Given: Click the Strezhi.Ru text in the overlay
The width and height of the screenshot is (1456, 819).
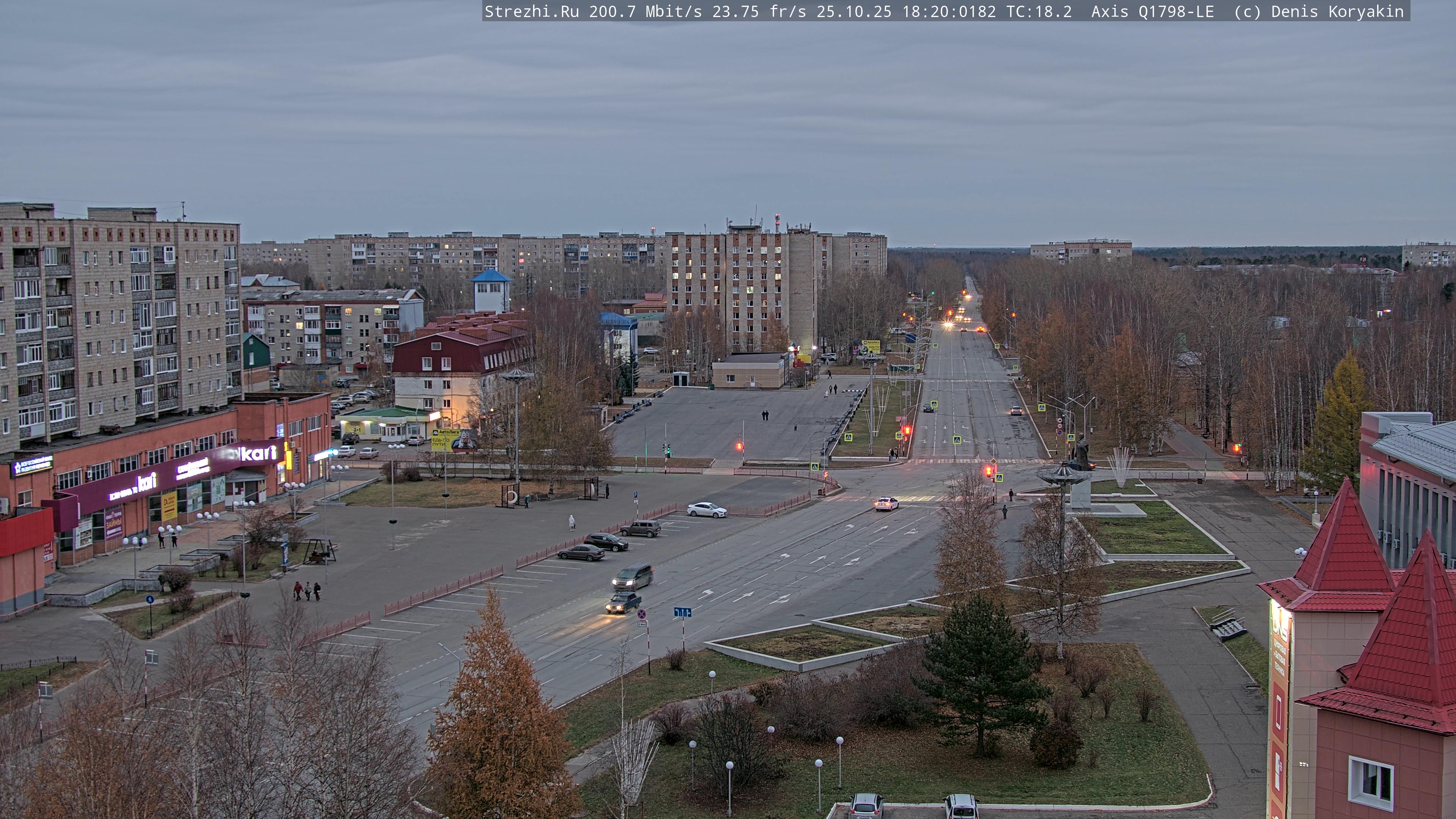Looking at the screenshot, I should (531, 11).
